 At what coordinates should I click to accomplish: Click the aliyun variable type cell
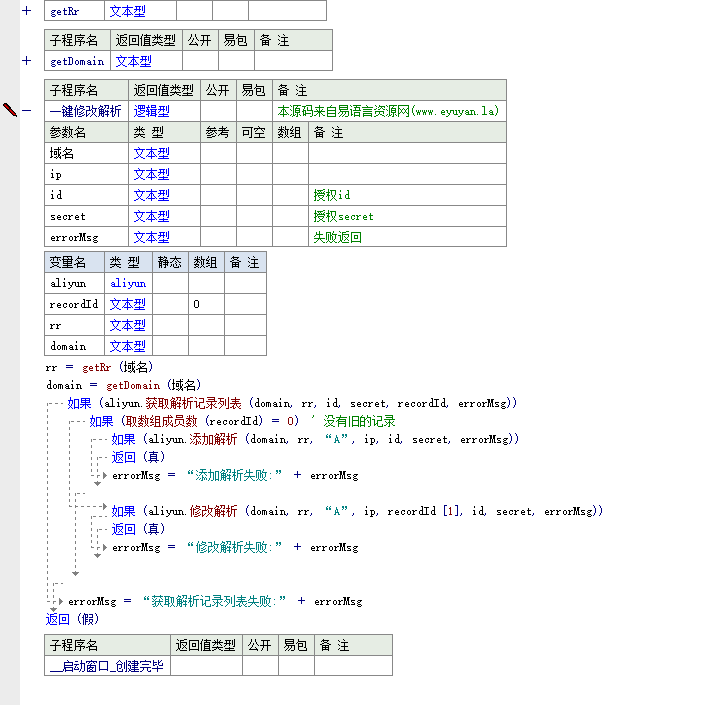pyautogui.click(x=129, y=283)
